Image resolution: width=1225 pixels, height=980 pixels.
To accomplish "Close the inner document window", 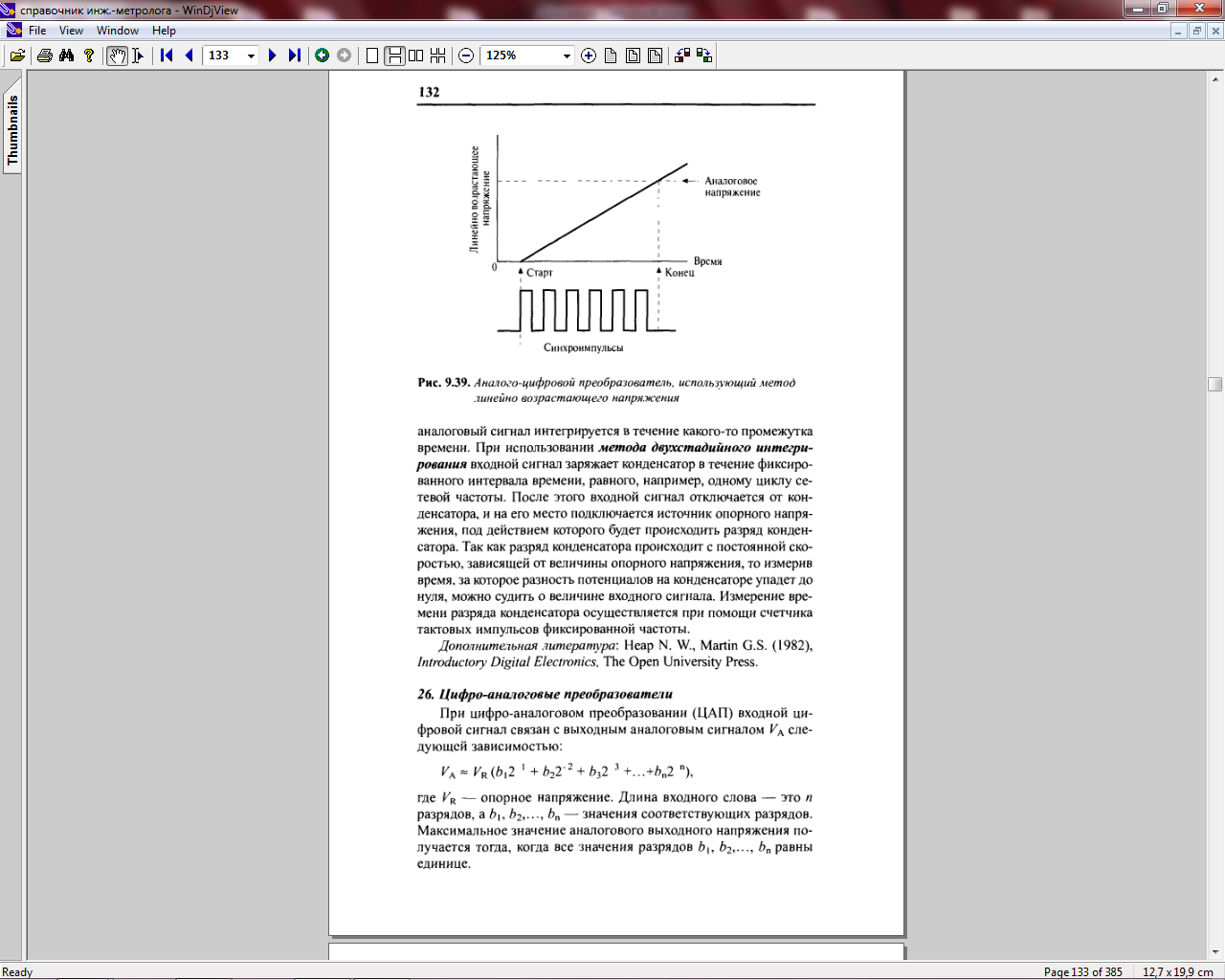I will click(1215, 31).
